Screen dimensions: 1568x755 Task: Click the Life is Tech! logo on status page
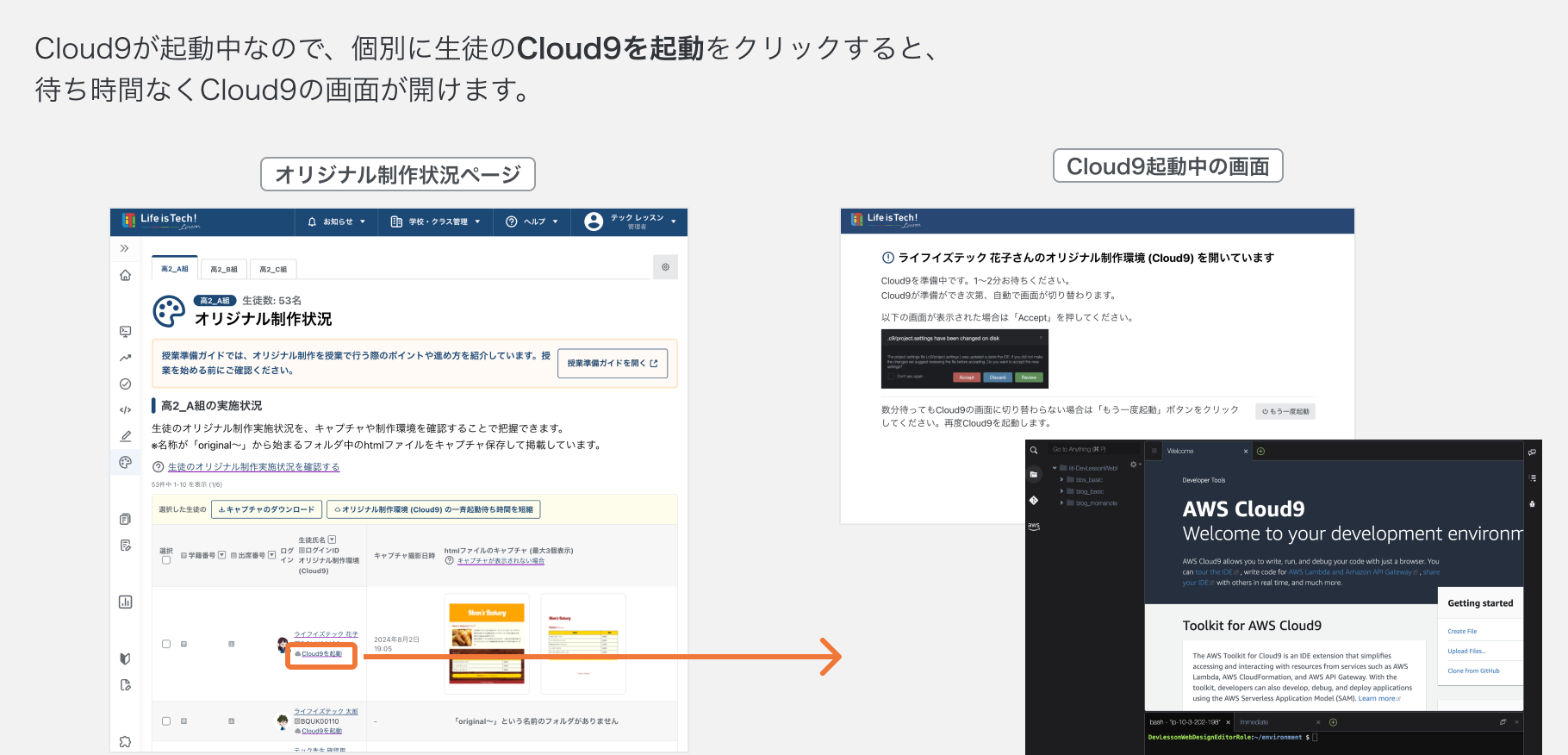pos(161,221)
